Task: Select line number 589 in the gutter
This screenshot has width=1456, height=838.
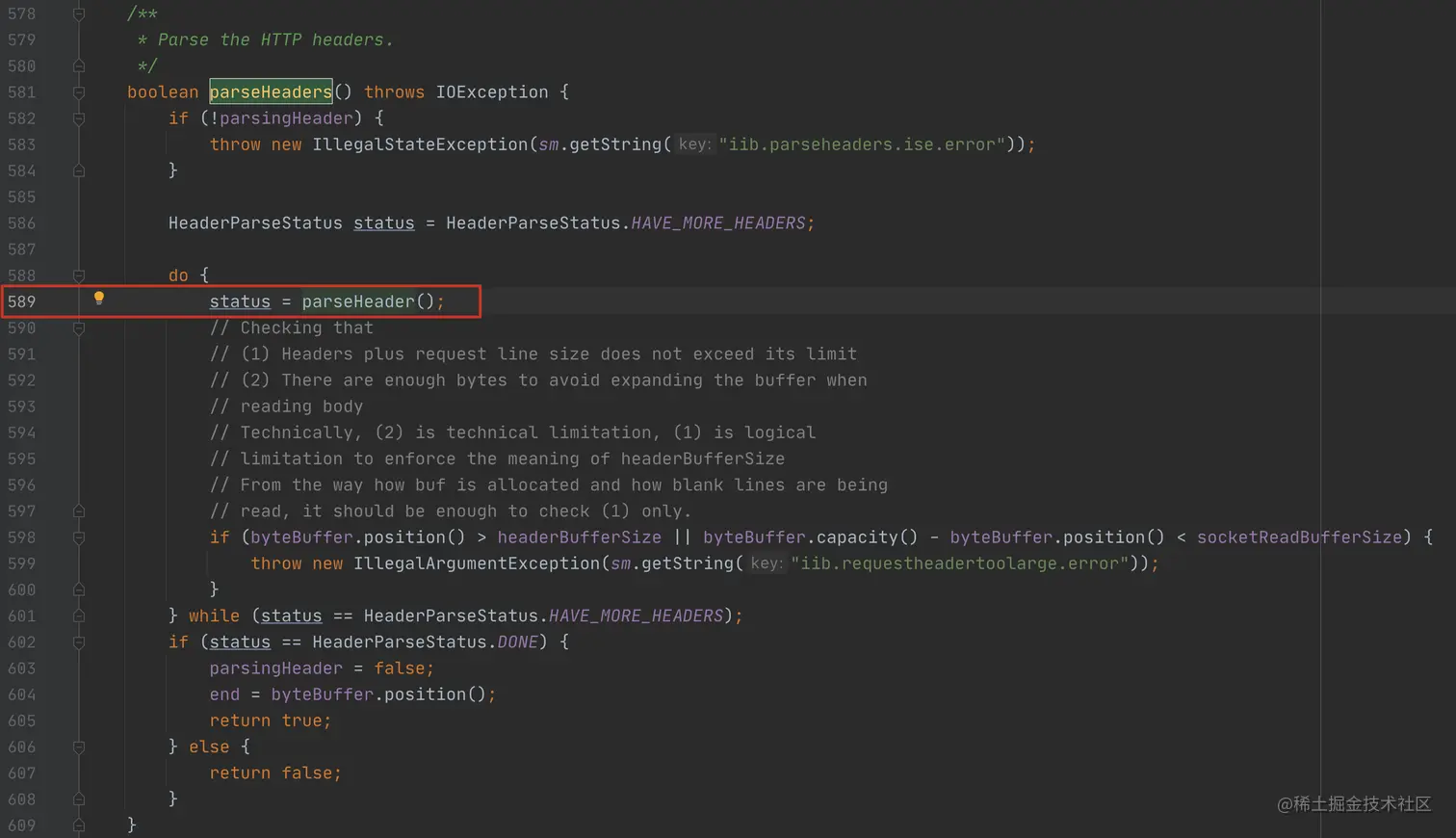Action: (21, 301)
